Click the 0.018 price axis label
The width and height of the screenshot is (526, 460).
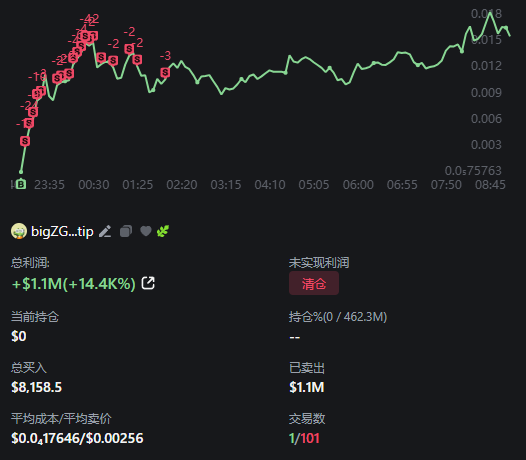[x=486, y=14]
